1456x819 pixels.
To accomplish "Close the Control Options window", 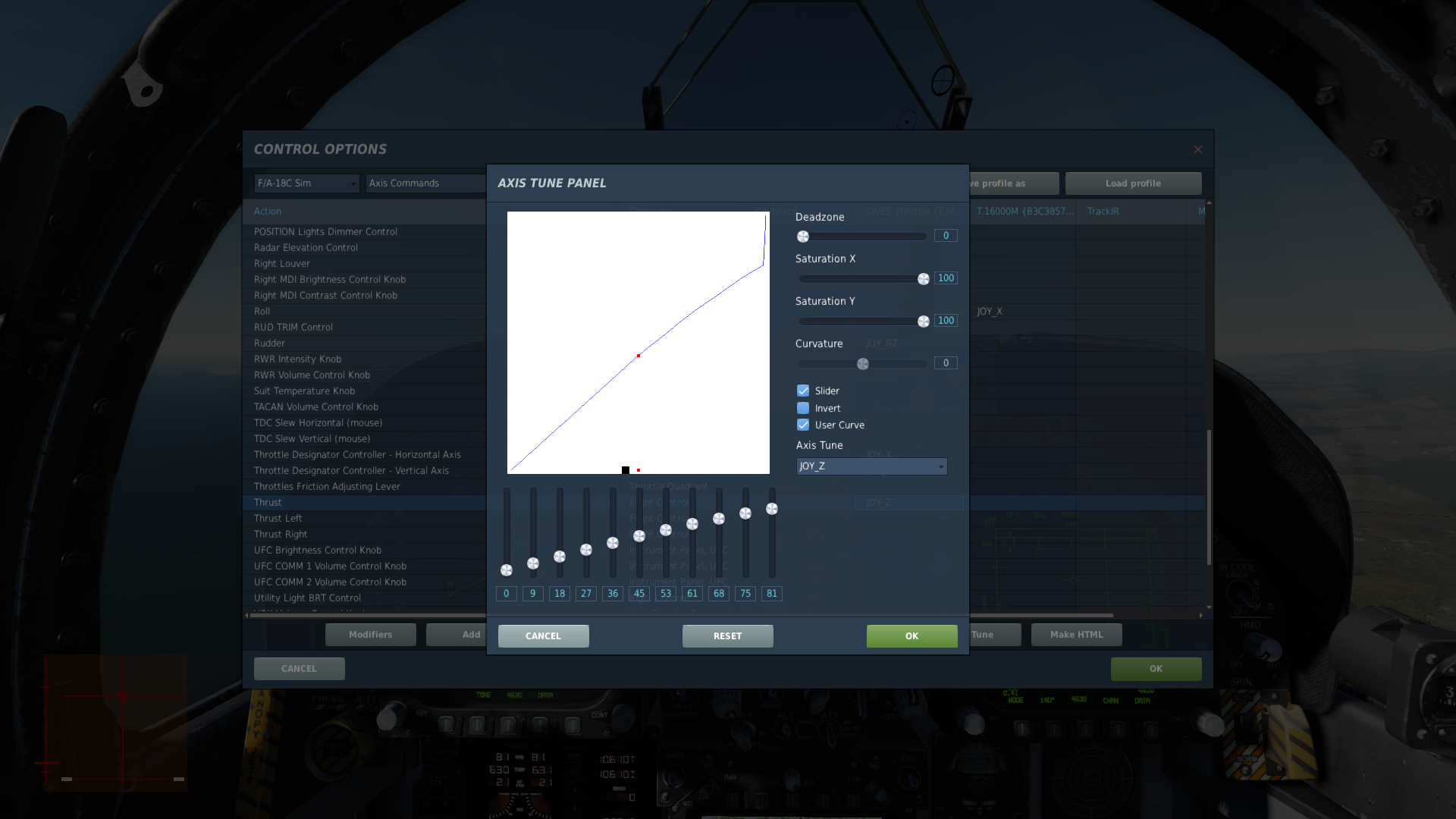I will click(1198, 149).
